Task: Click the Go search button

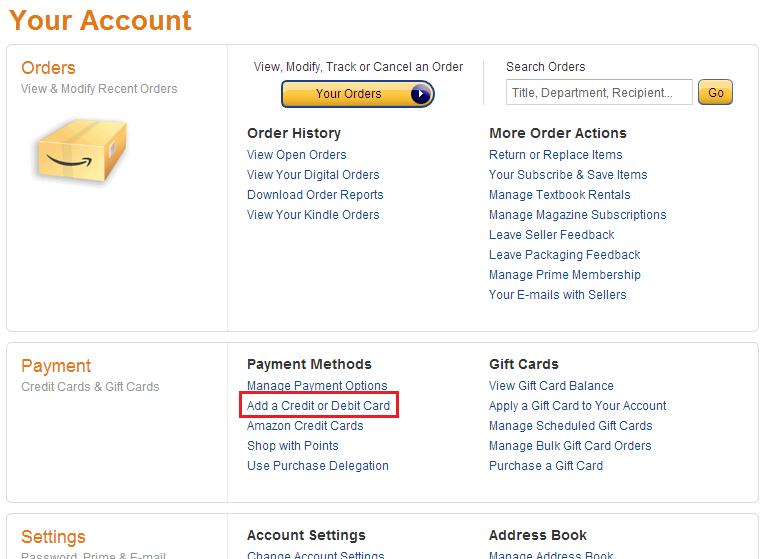Action: [x=715, y=93]
